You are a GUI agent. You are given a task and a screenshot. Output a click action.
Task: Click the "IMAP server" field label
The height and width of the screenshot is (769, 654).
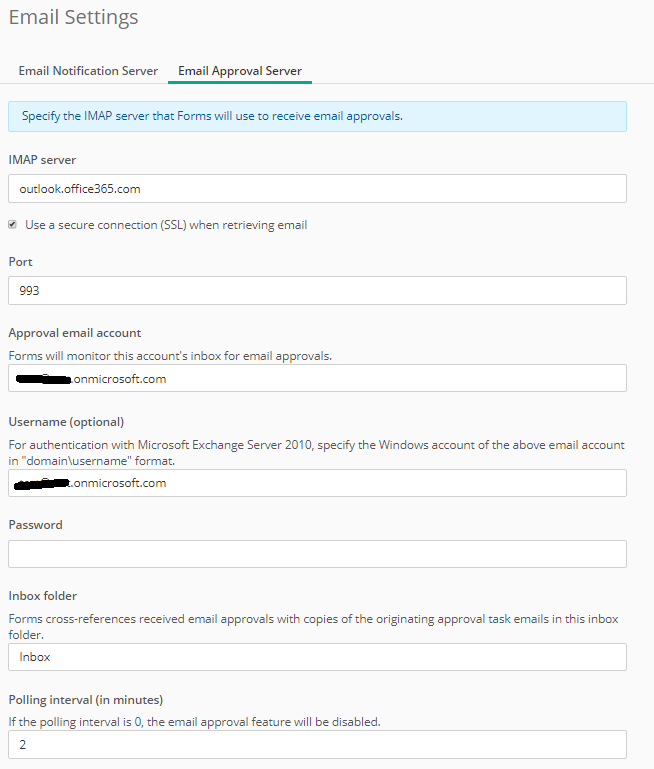coord(42,160)
